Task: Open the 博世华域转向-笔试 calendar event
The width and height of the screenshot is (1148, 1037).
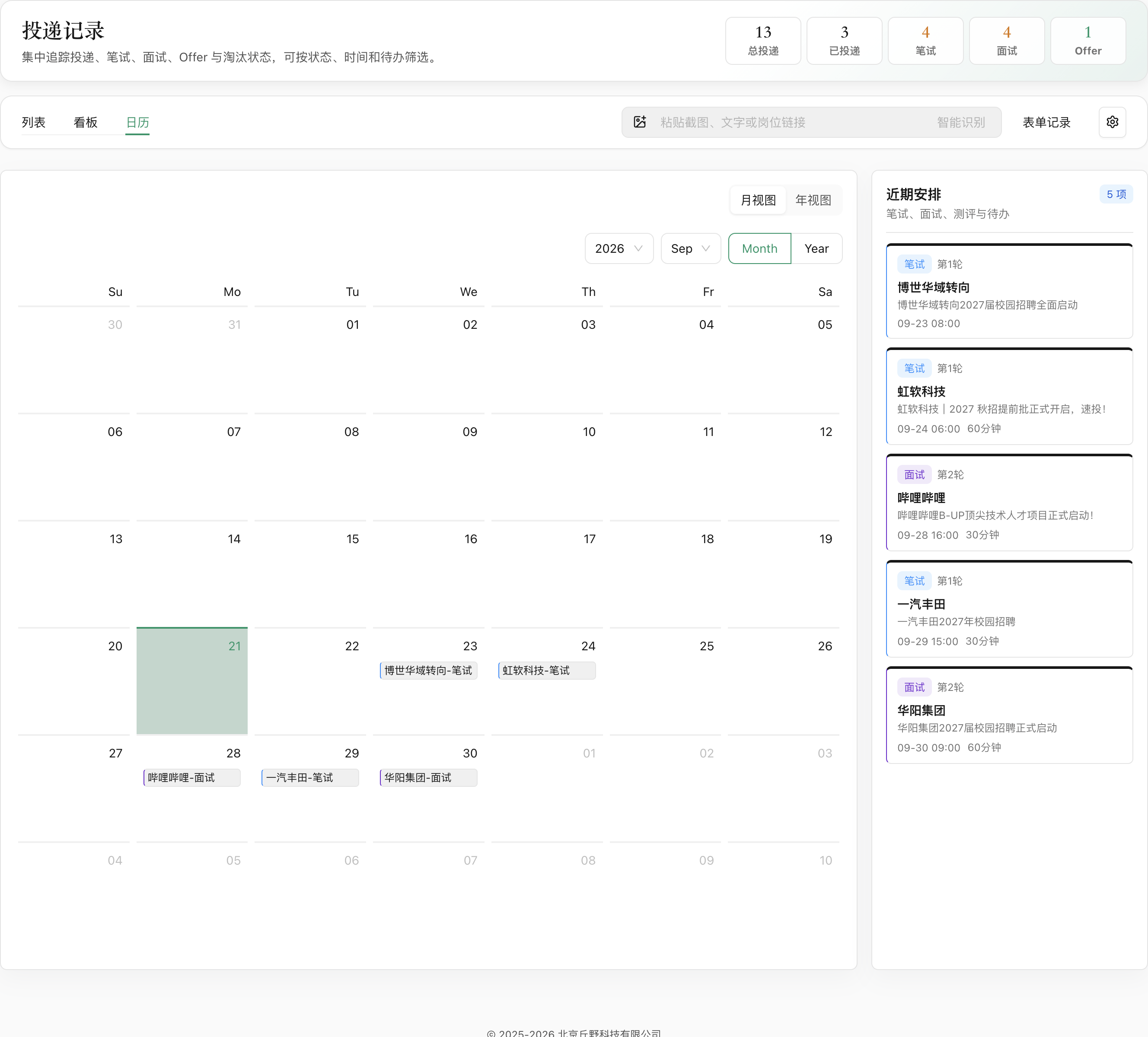Action: (428, 671)
